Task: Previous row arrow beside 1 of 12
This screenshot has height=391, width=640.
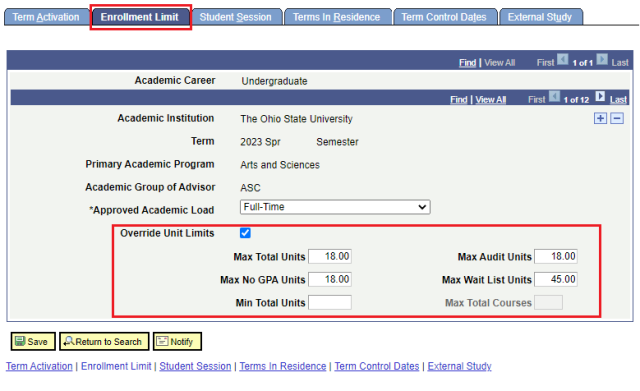Action: (x=554, y=96)
